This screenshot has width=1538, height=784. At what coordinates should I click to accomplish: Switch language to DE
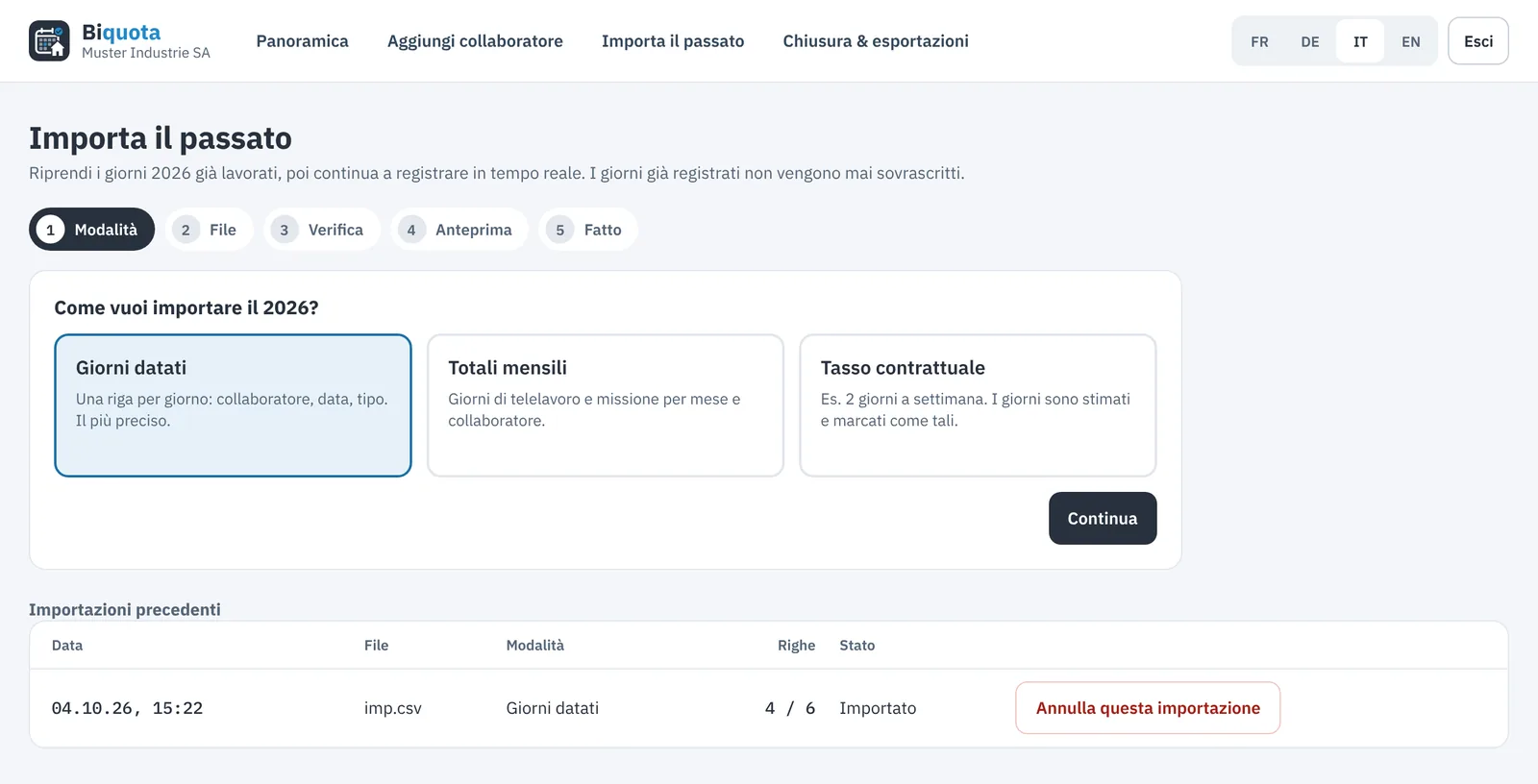1309,41
